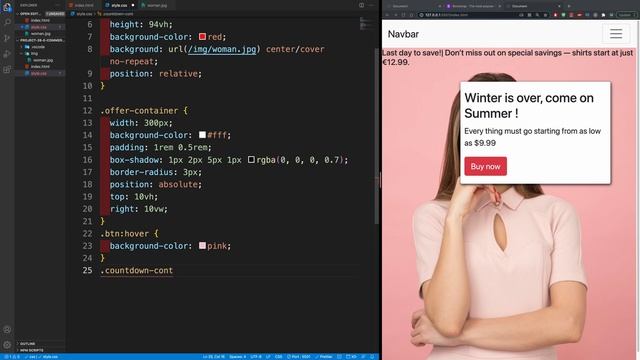The width and height of the screenshot is (640, 360).
Task: Click the Buy now button
Action: pyautogui.click(x=485, y=166)
